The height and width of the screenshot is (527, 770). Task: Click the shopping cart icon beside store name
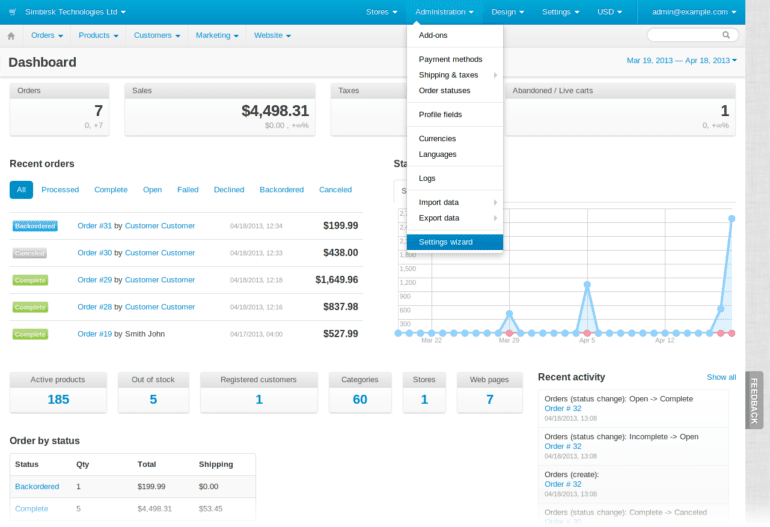13,12
